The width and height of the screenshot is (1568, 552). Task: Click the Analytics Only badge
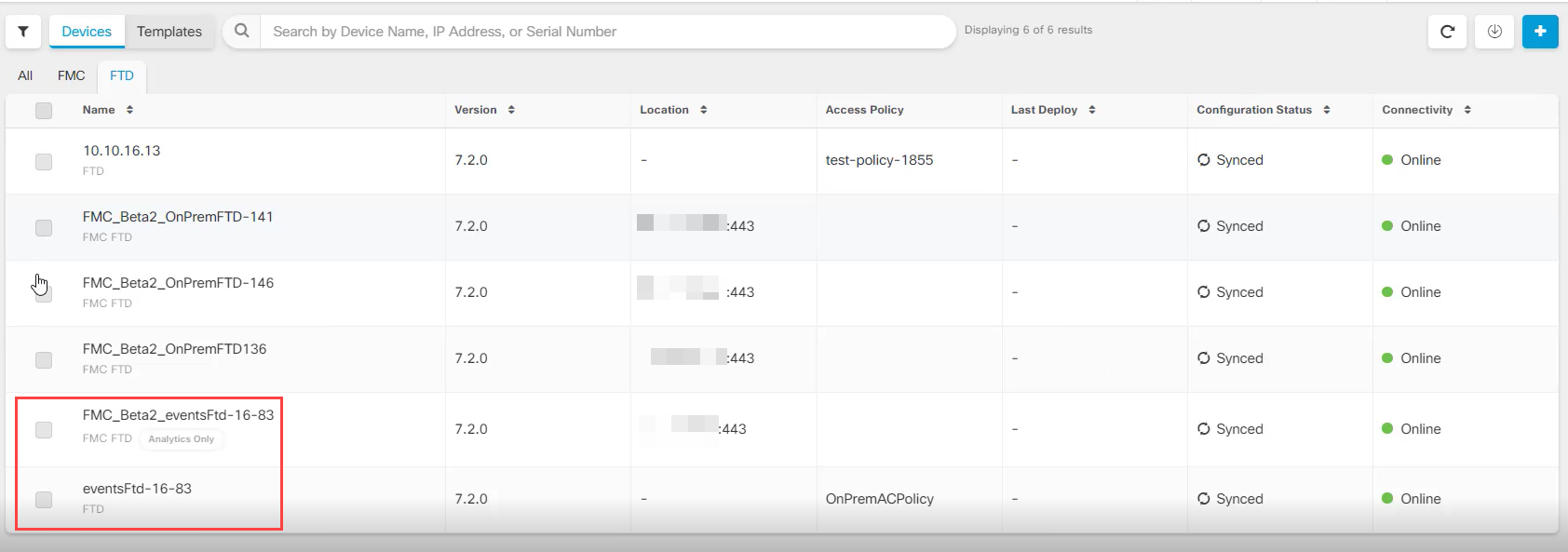tap(182, 439)
